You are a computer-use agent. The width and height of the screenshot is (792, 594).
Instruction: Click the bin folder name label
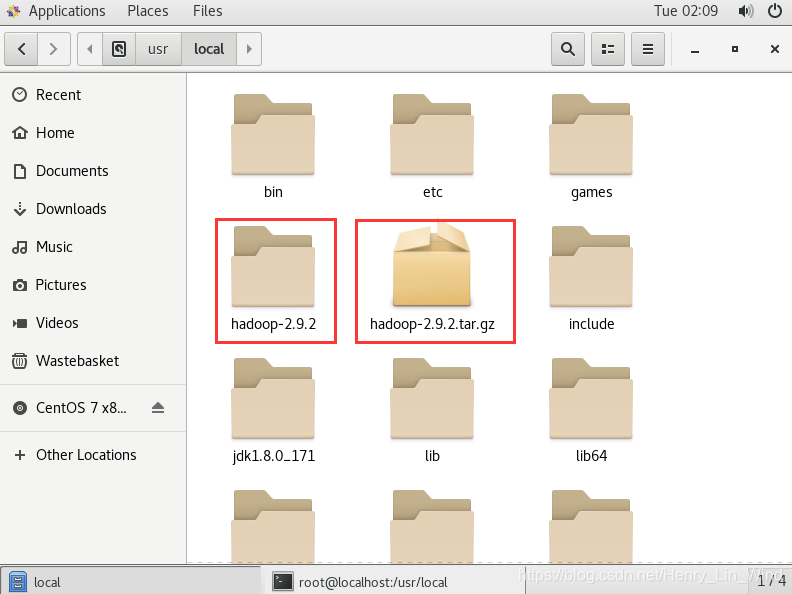pyautogui.click(x=273, y=192)
